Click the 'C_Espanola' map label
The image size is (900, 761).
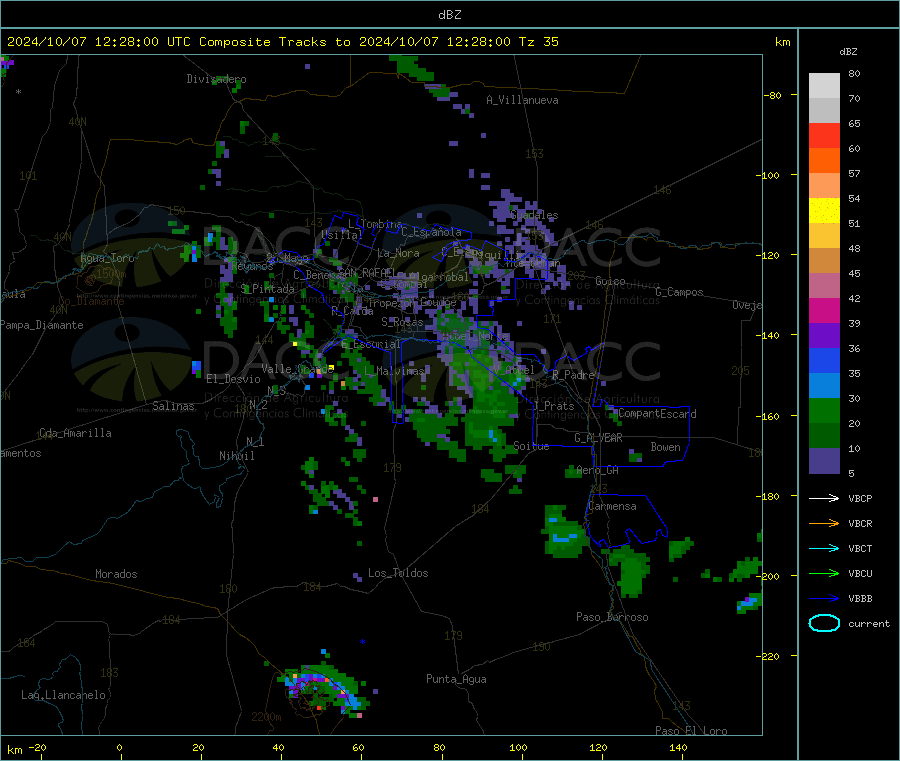[x=431, y=232]
